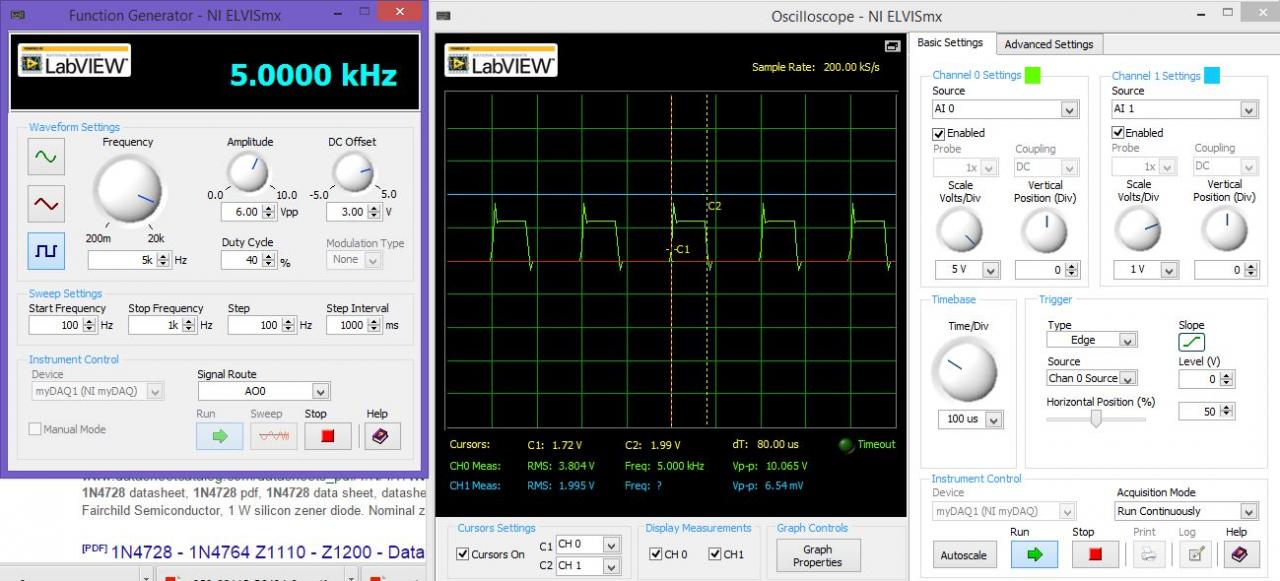The width and height of the screenshot is (1280, 581).
Task: Click the Amplitude value field showing 6.00
Action: coord(241,212)
